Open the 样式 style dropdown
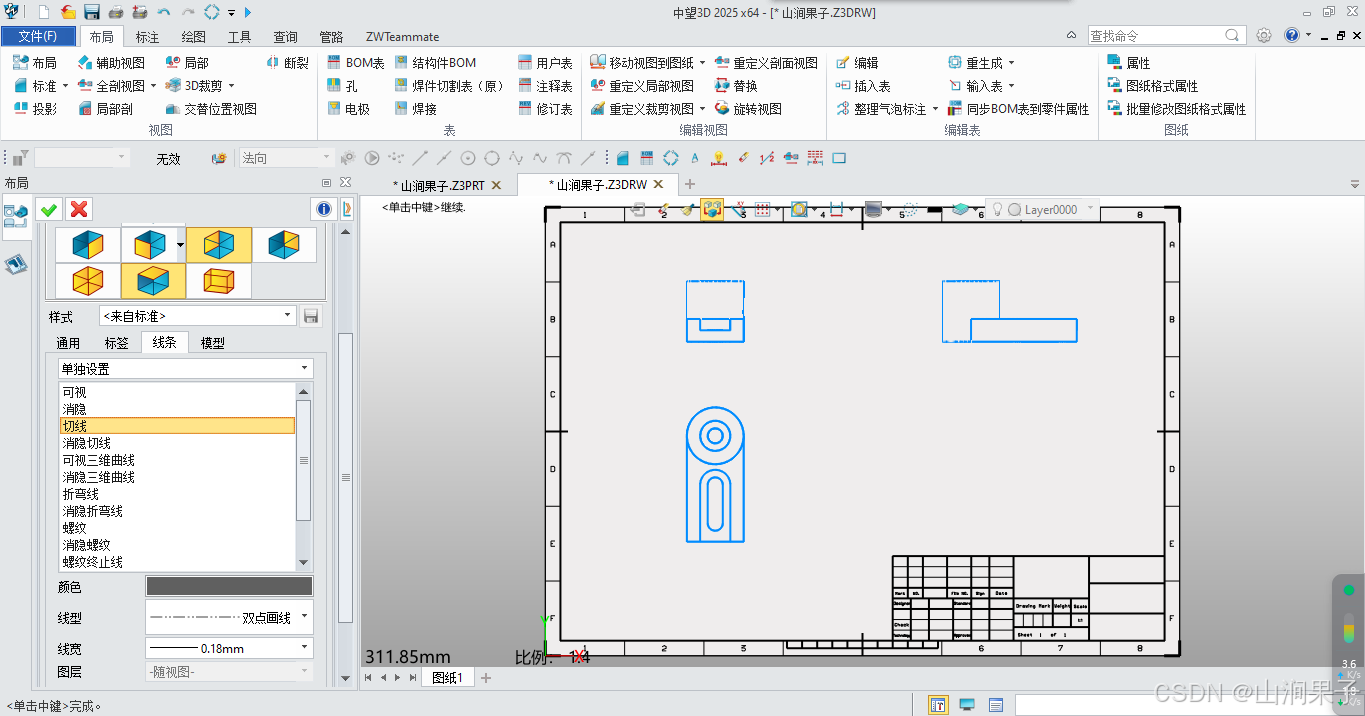 198,316
